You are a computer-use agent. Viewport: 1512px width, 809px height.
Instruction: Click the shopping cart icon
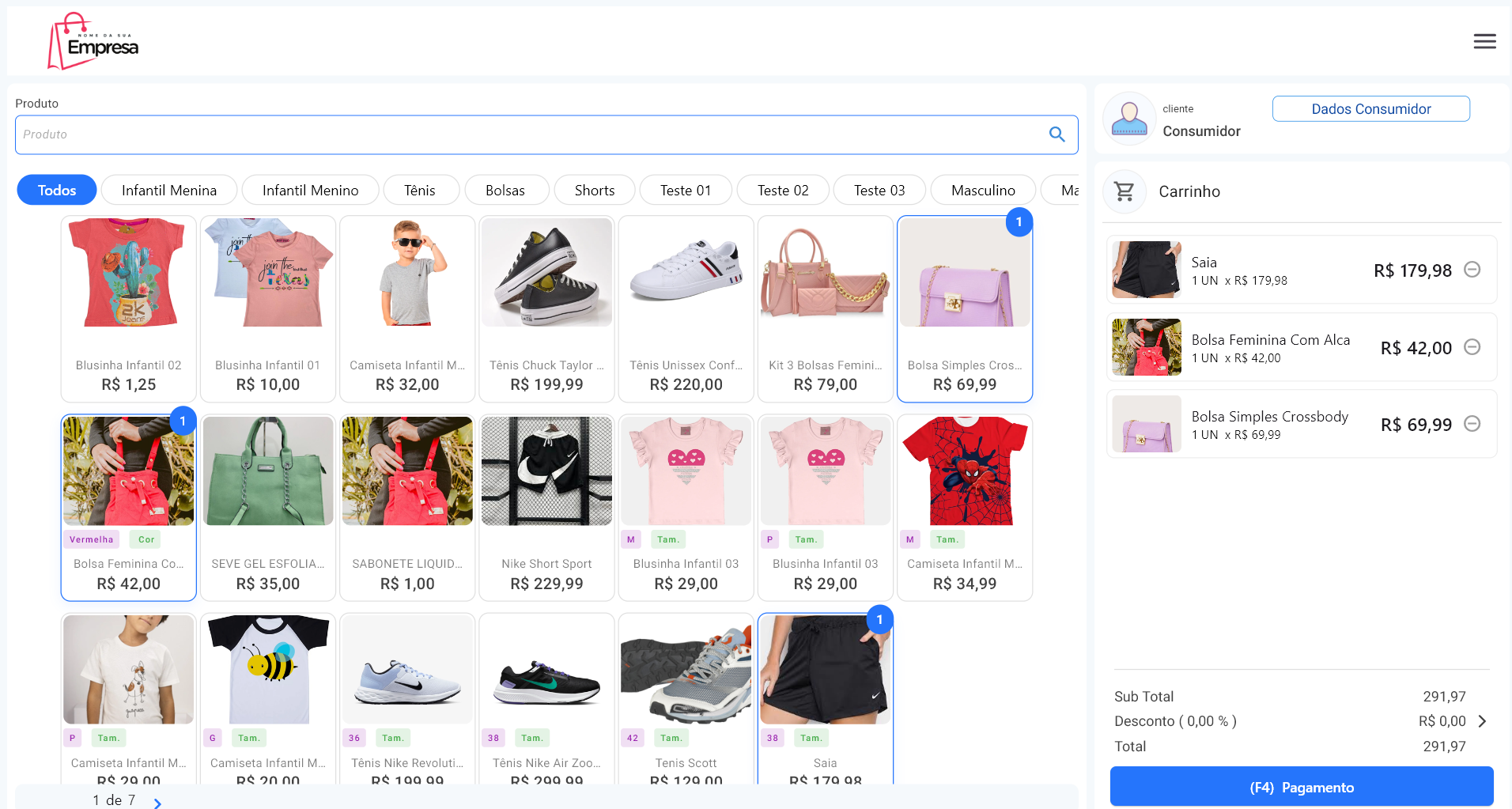[x=1124, y=191]
